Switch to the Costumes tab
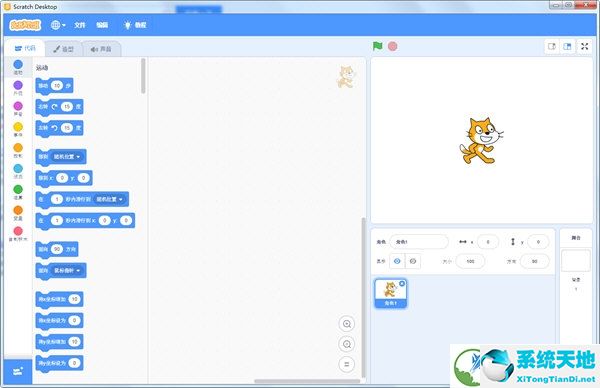The height and width of the screenshot is (388, 600). (64, 49)
